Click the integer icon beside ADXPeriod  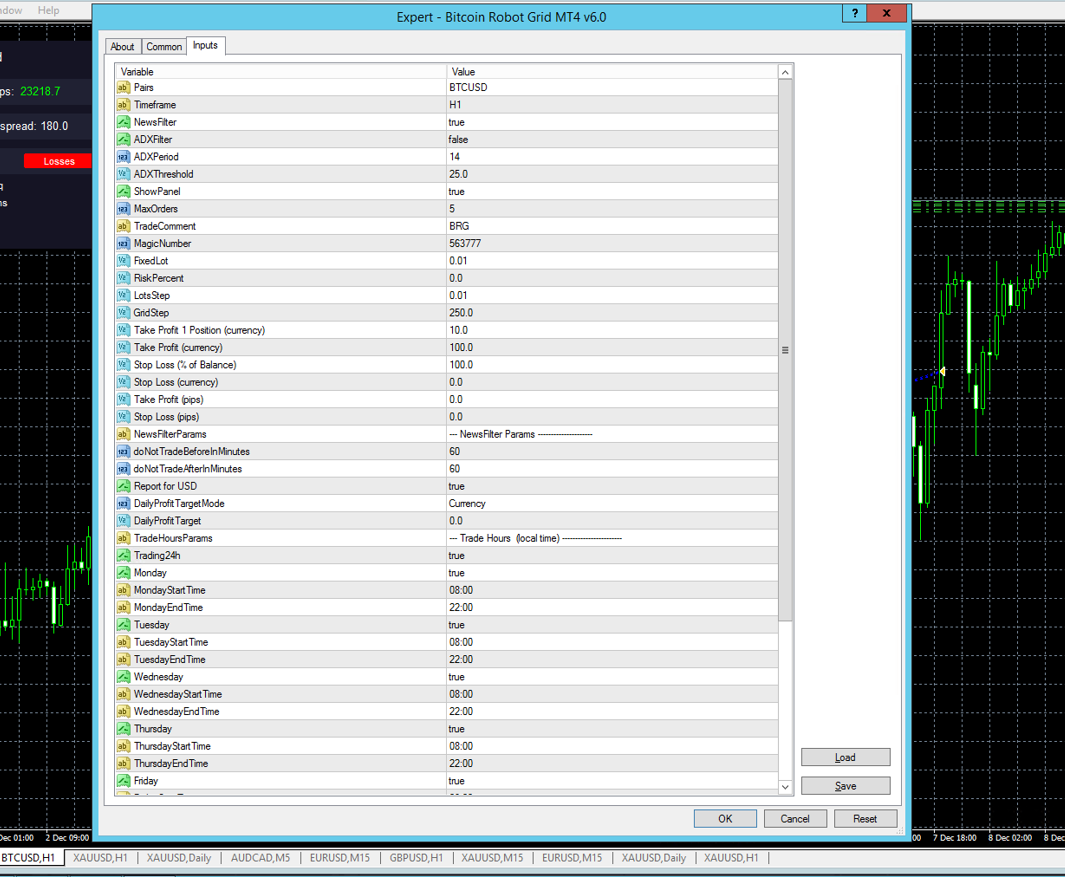[124, 157]
